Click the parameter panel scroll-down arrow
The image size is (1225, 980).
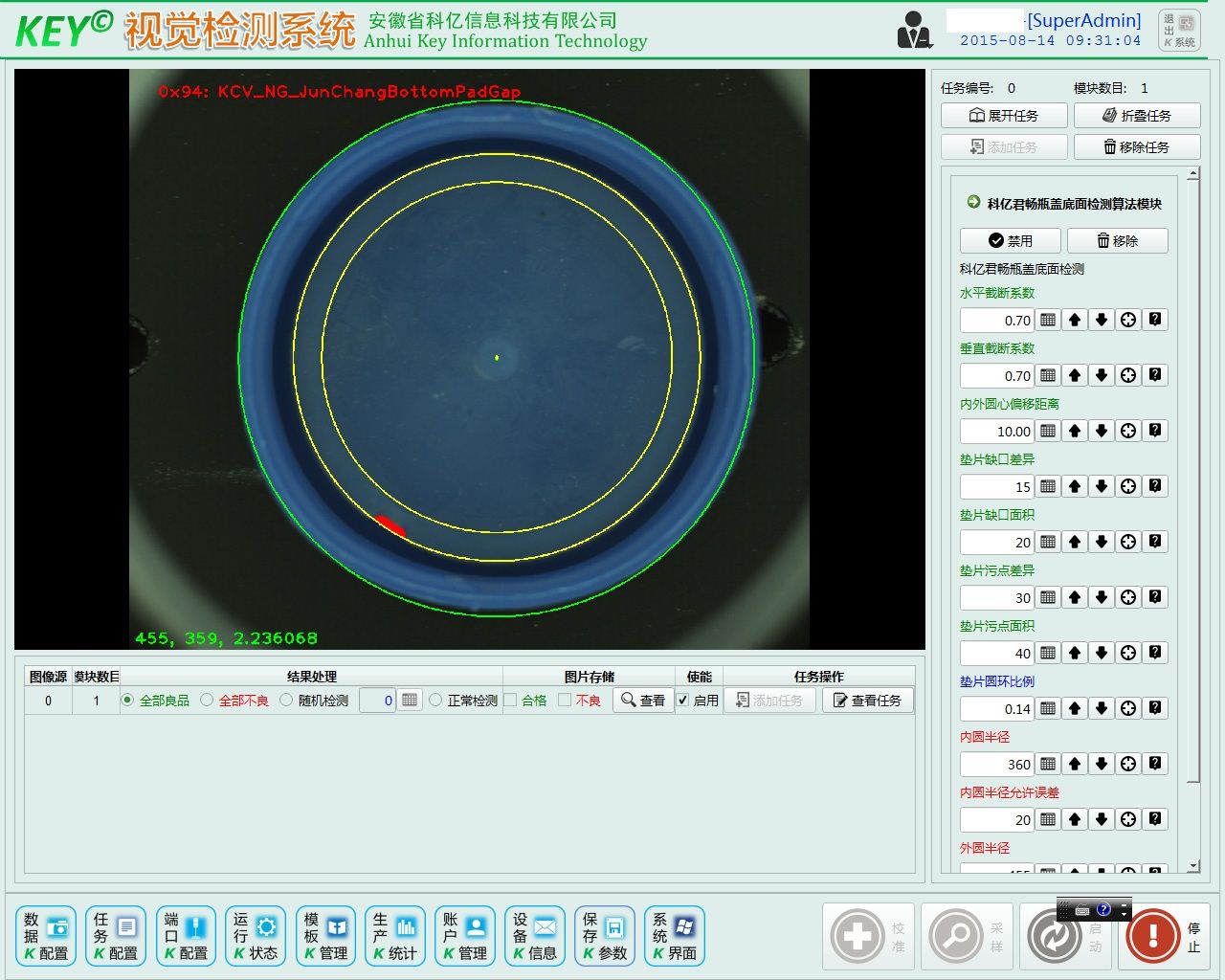tap(1192, 866)
